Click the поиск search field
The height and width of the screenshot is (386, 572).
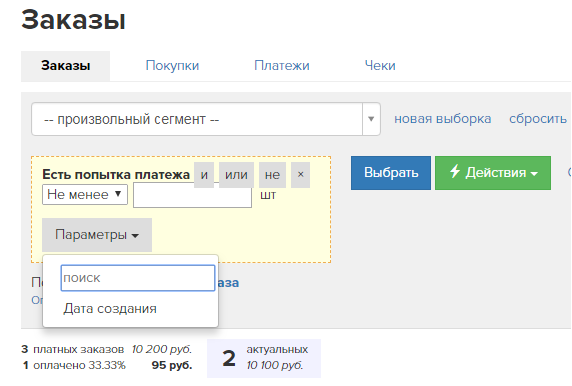[138, 278]
